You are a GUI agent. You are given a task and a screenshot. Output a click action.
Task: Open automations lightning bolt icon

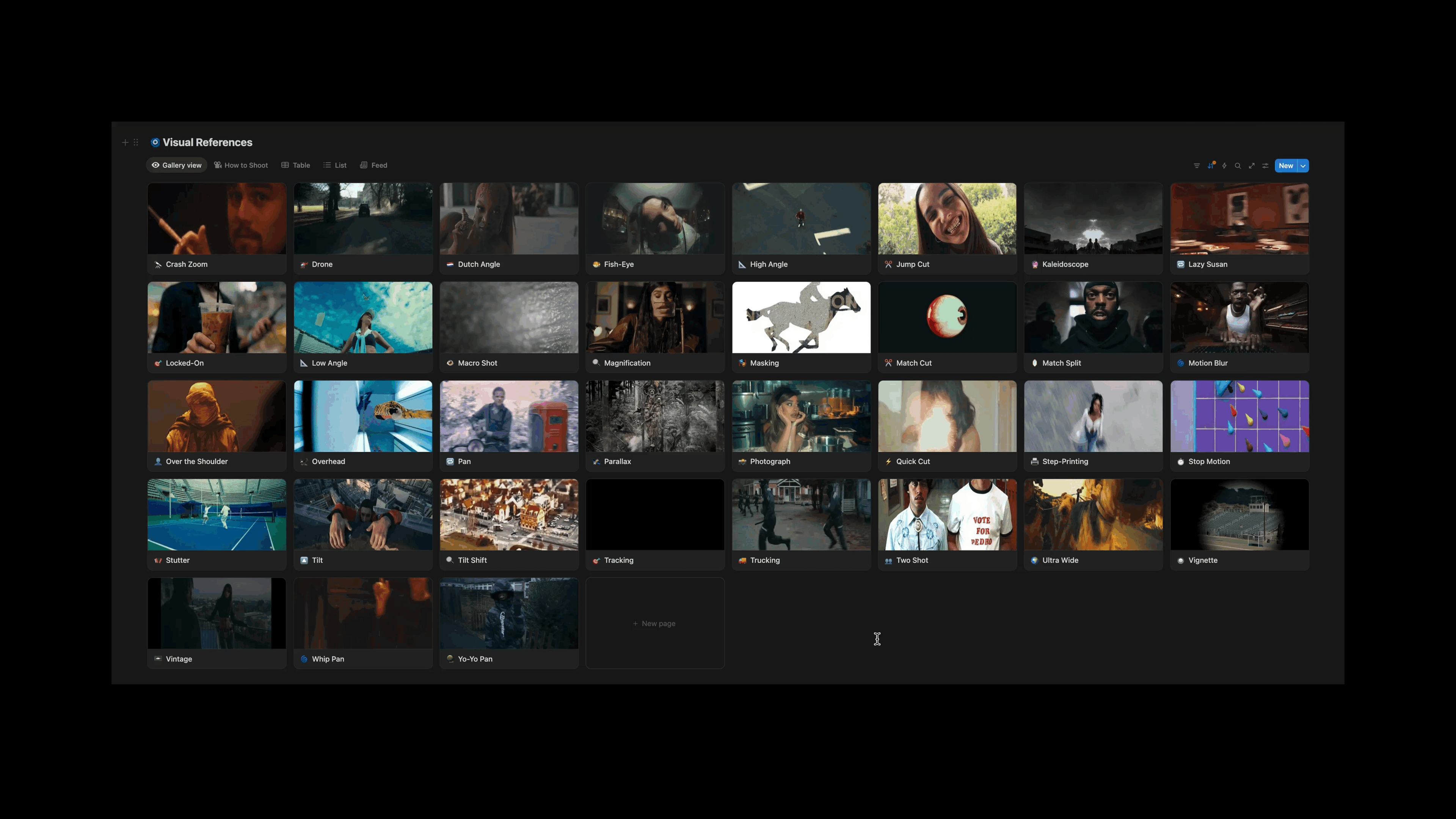click(1224, 166)
